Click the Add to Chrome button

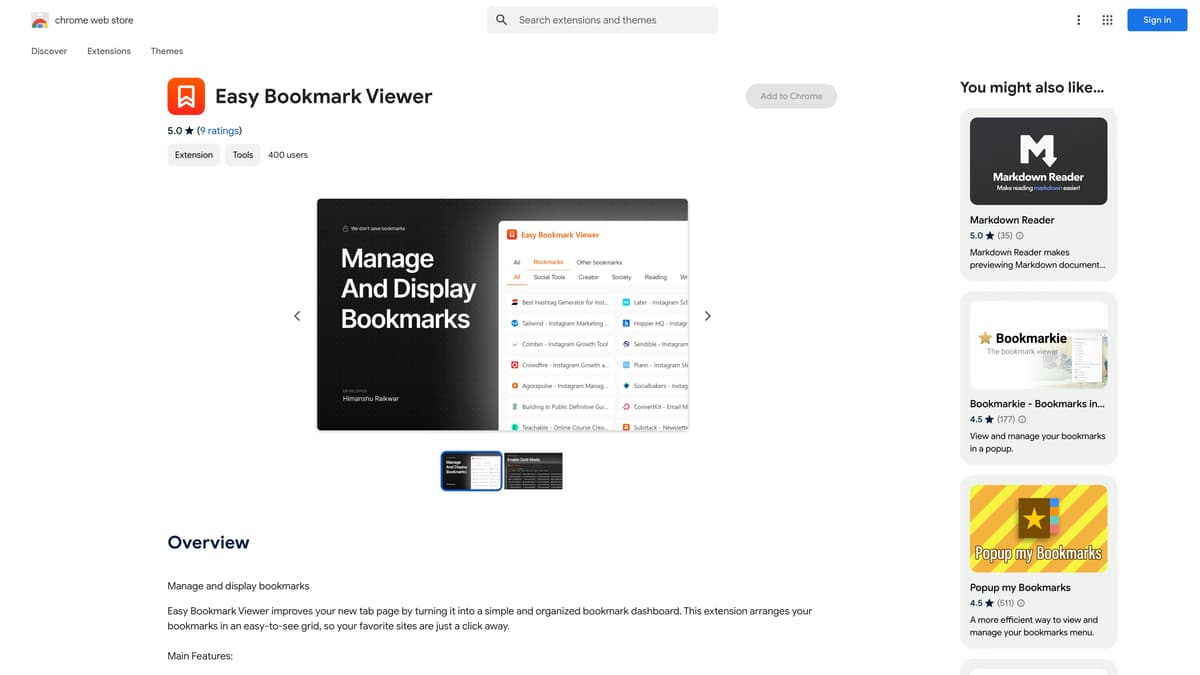pos(791,96)
